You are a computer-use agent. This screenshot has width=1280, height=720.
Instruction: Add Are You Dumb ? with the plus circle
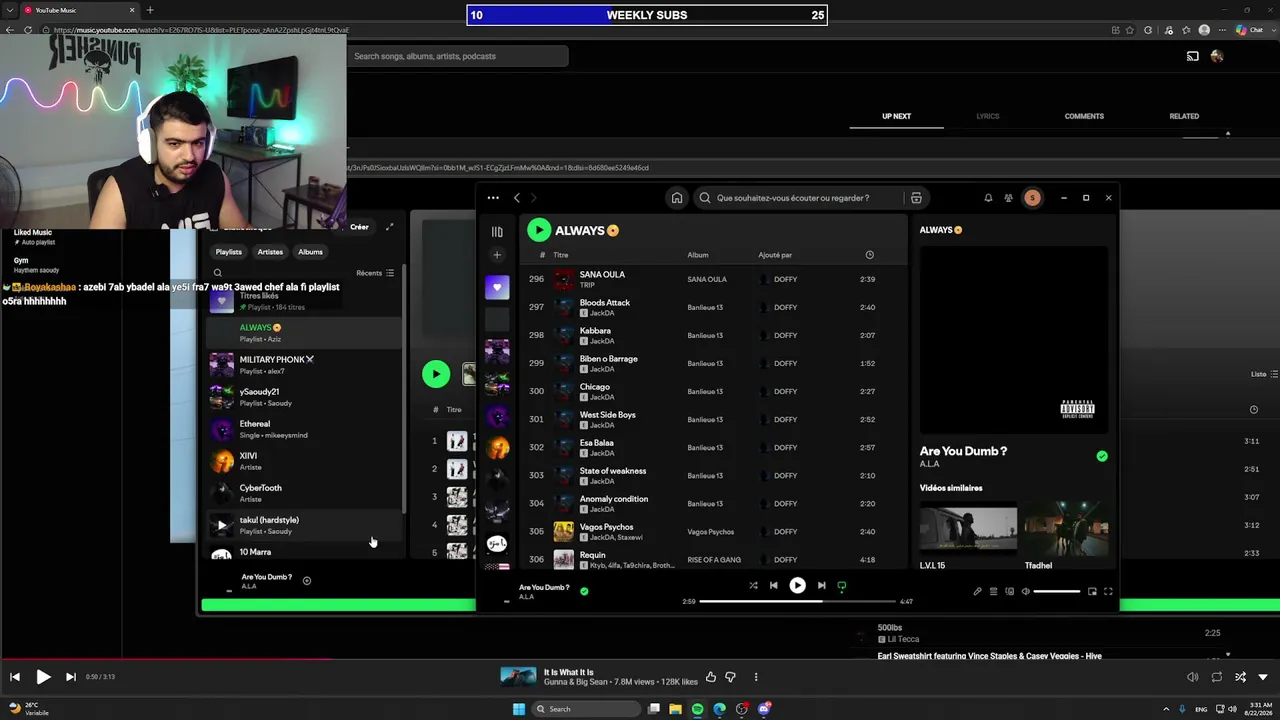[307, 581]
